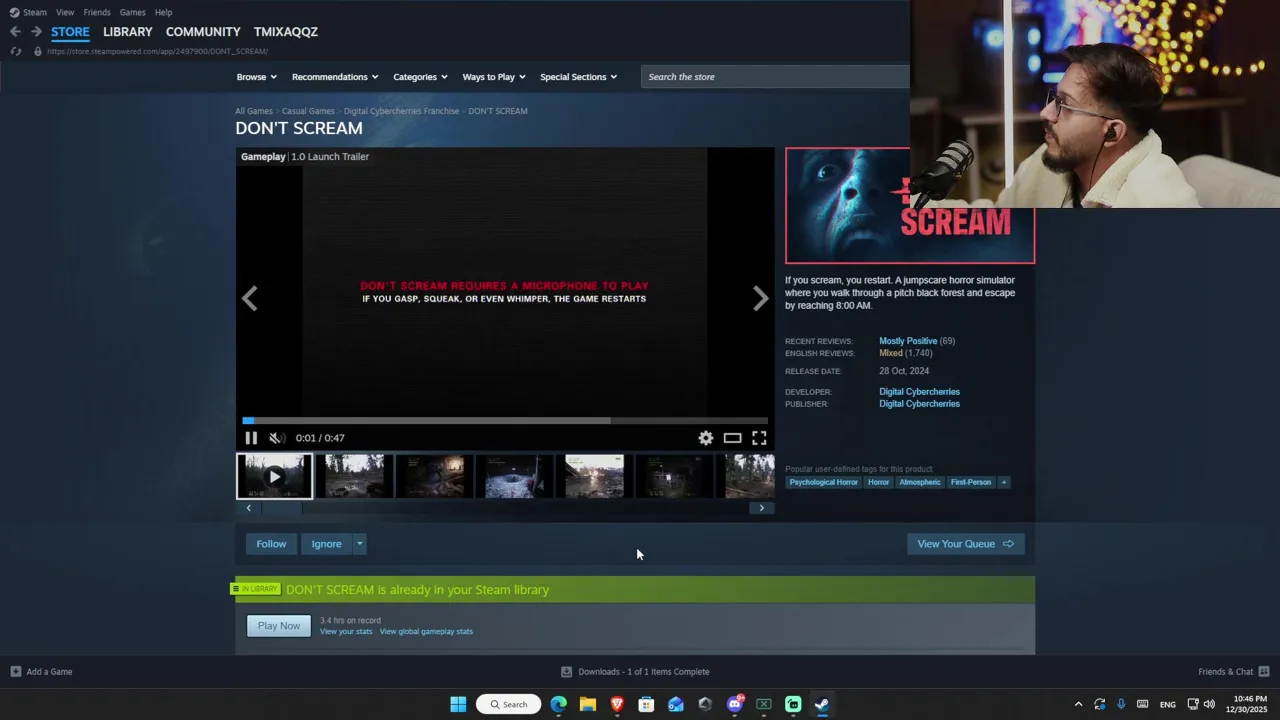Open Microsoft Store from the taskbar
Screen dimensions: 1280x720
coord(646,704)
